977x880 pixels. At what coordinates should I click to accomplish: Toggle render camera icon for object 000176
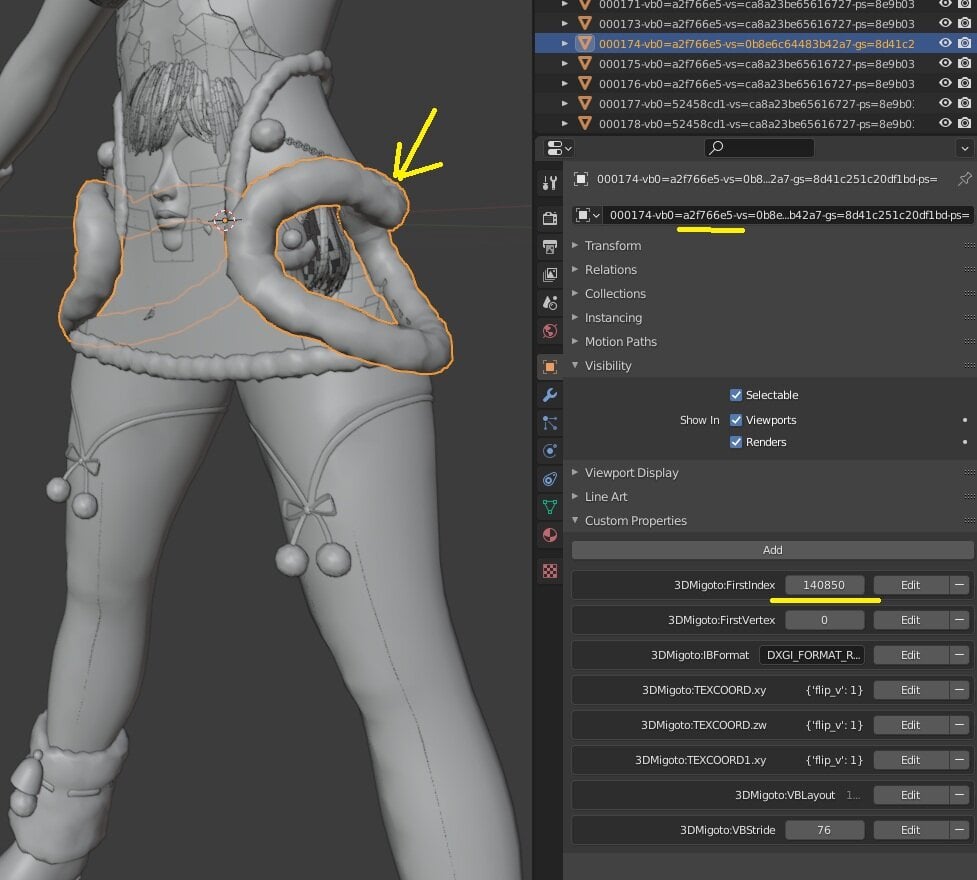click(x=965, y=83)
